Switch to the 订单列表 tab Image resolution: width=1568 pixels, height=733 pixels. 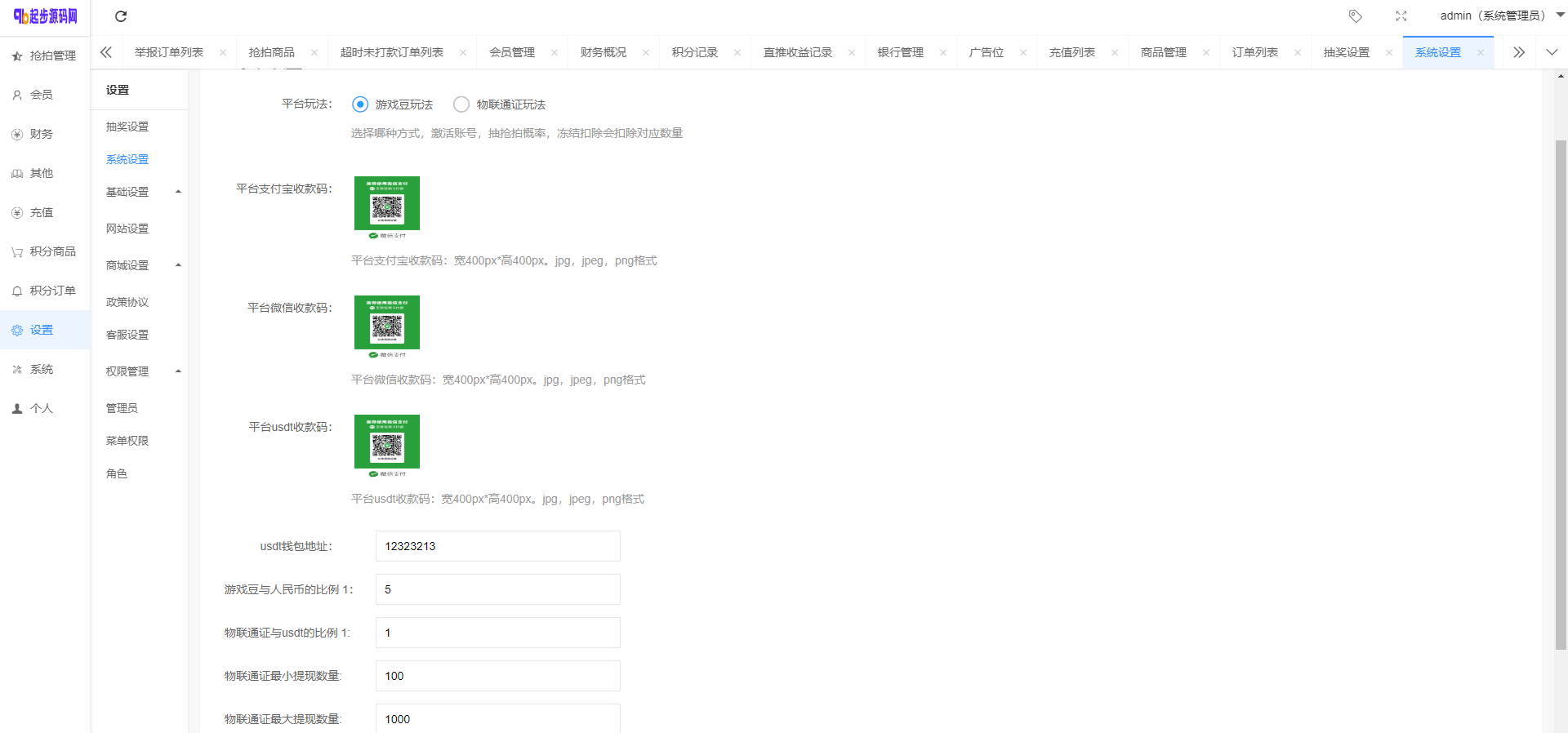[x=1255, y=52]
